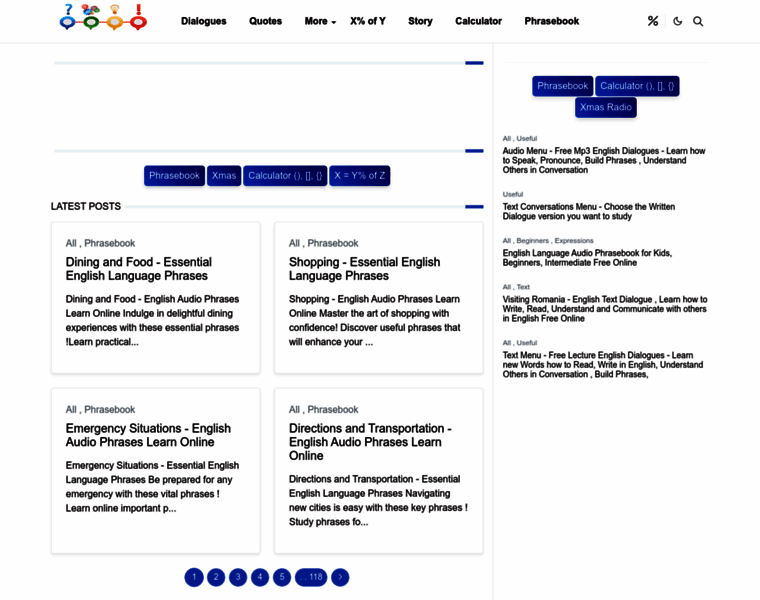Open the percent calculator icon

click(x=653, y=21)
